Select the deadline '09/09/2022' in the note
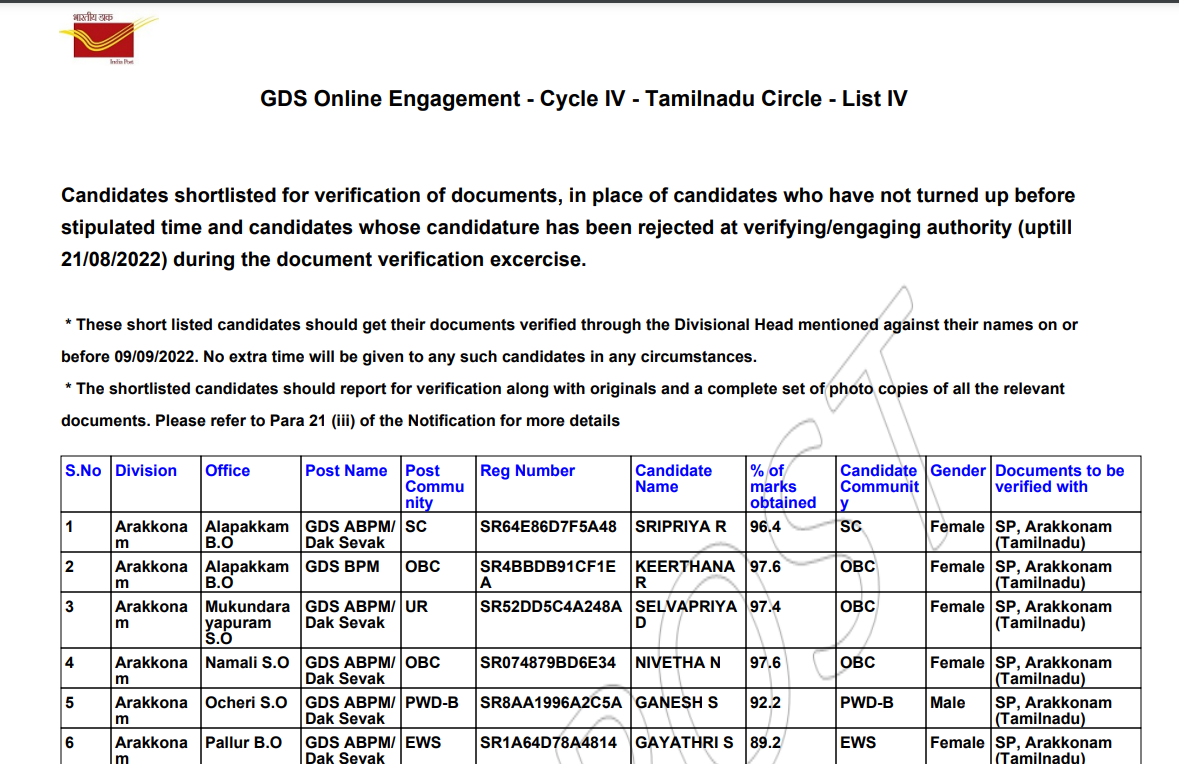The height and width of the screenshot is (764, 1179). point(156,357)
